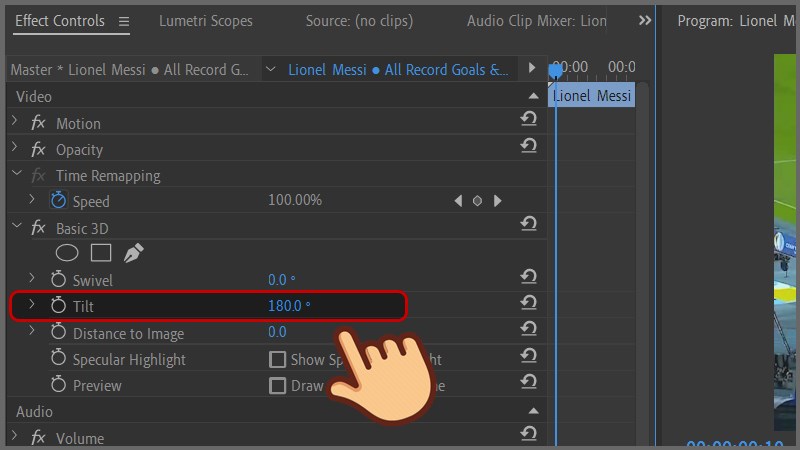Reset the Opacity effect

click(x=529, y=145)
